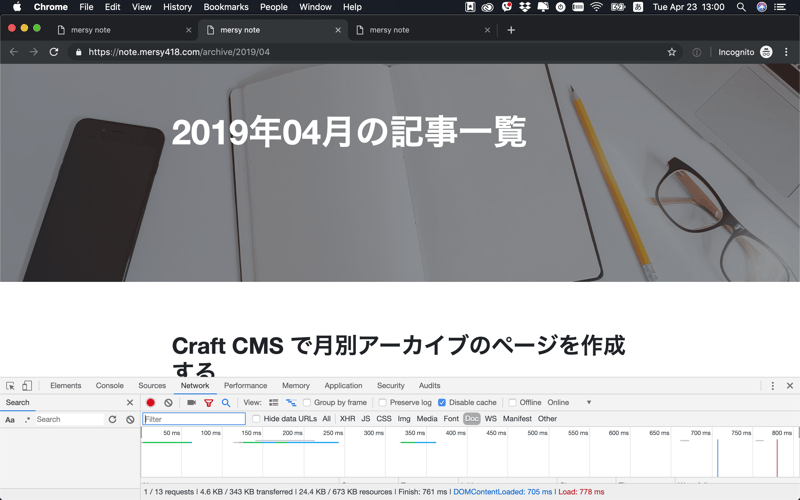Enable the Preserve log checkbox

[383, 403]
